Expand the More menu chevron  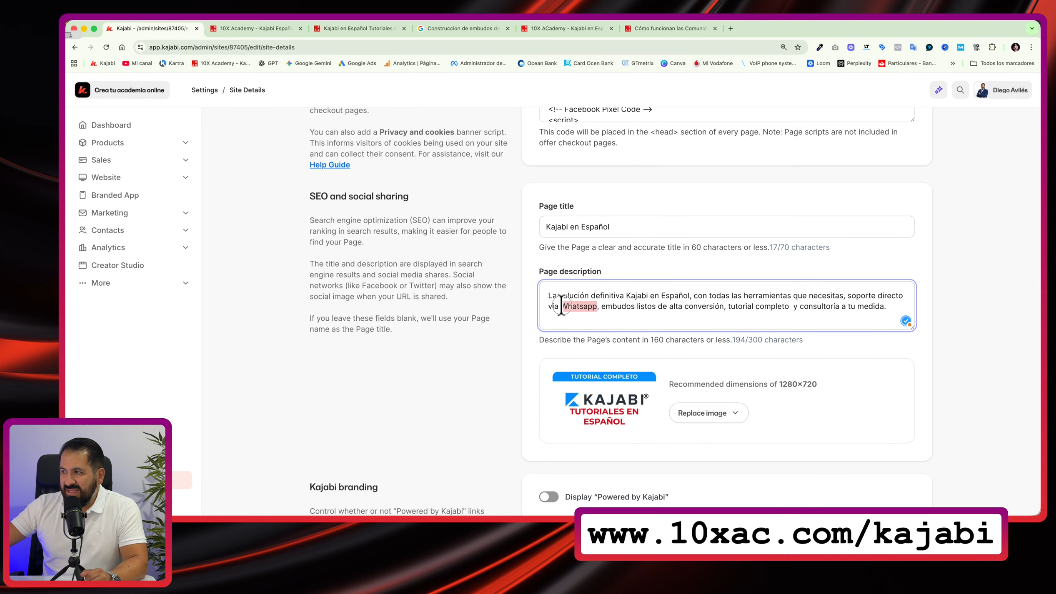pos(185,283)
